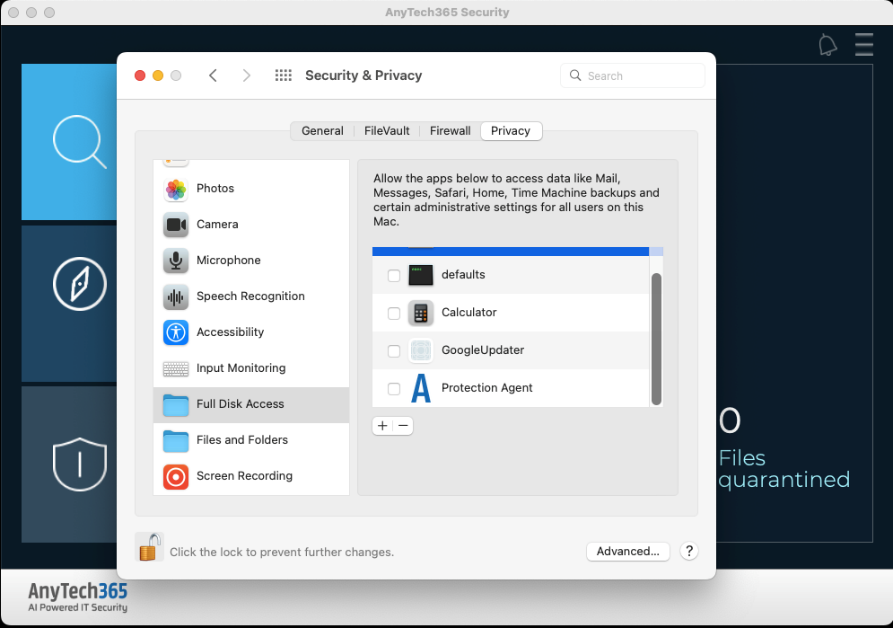Click the Search field in preferences
Screen dimensions: 893x628
(x=632, y=76)
